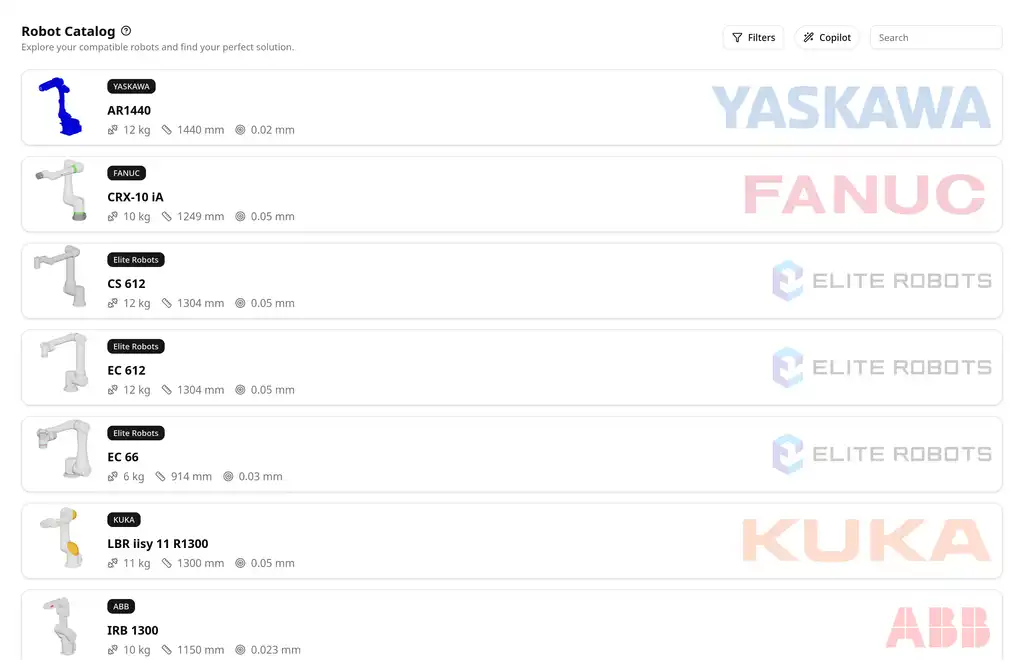Viewport: 1024px width, 670px height.
Task: Click the payload icon on AR1440 card
Action: pos(113,130)
